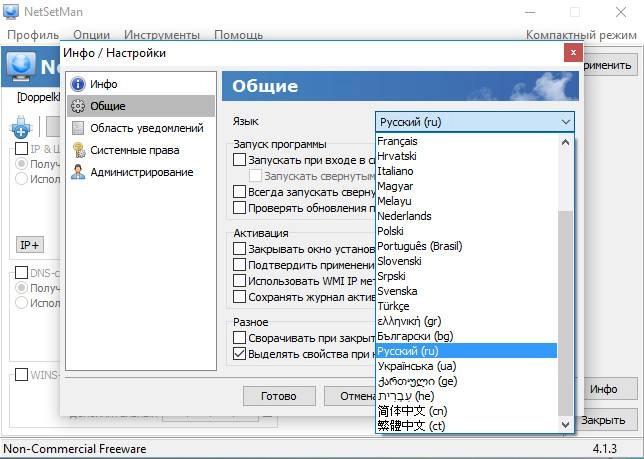
Task: Enable Использовать WMI IP метод checkbox
Action: [239, 281]
